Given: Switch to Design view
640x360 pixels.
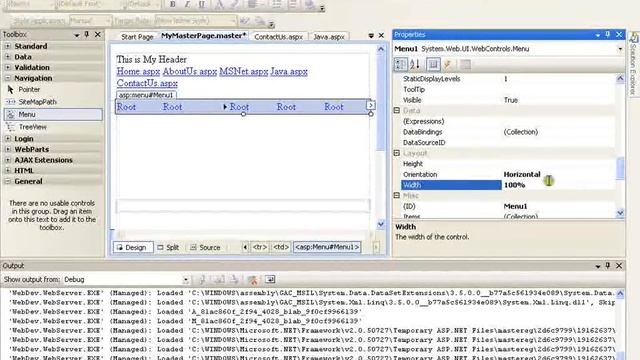Looking at the screenshot, I should (133, 247).
